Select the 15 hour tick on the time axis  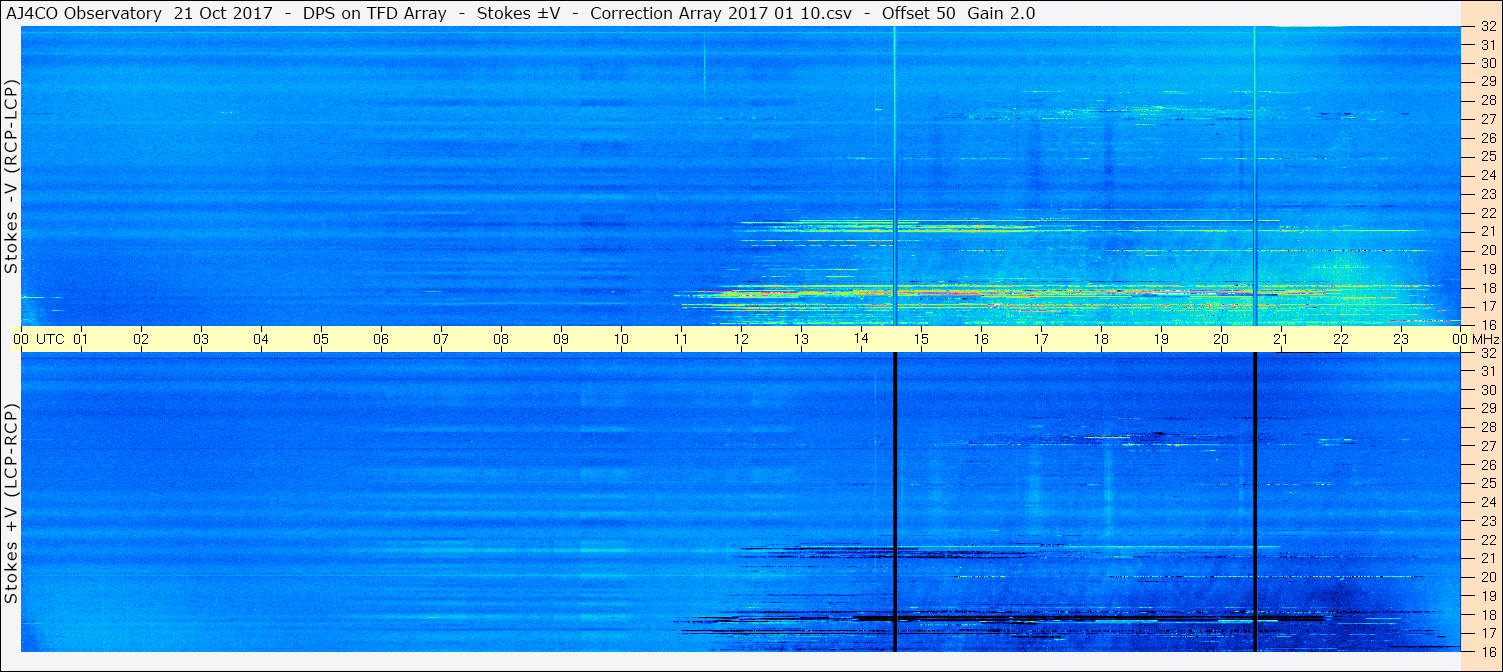pos(921,339)
